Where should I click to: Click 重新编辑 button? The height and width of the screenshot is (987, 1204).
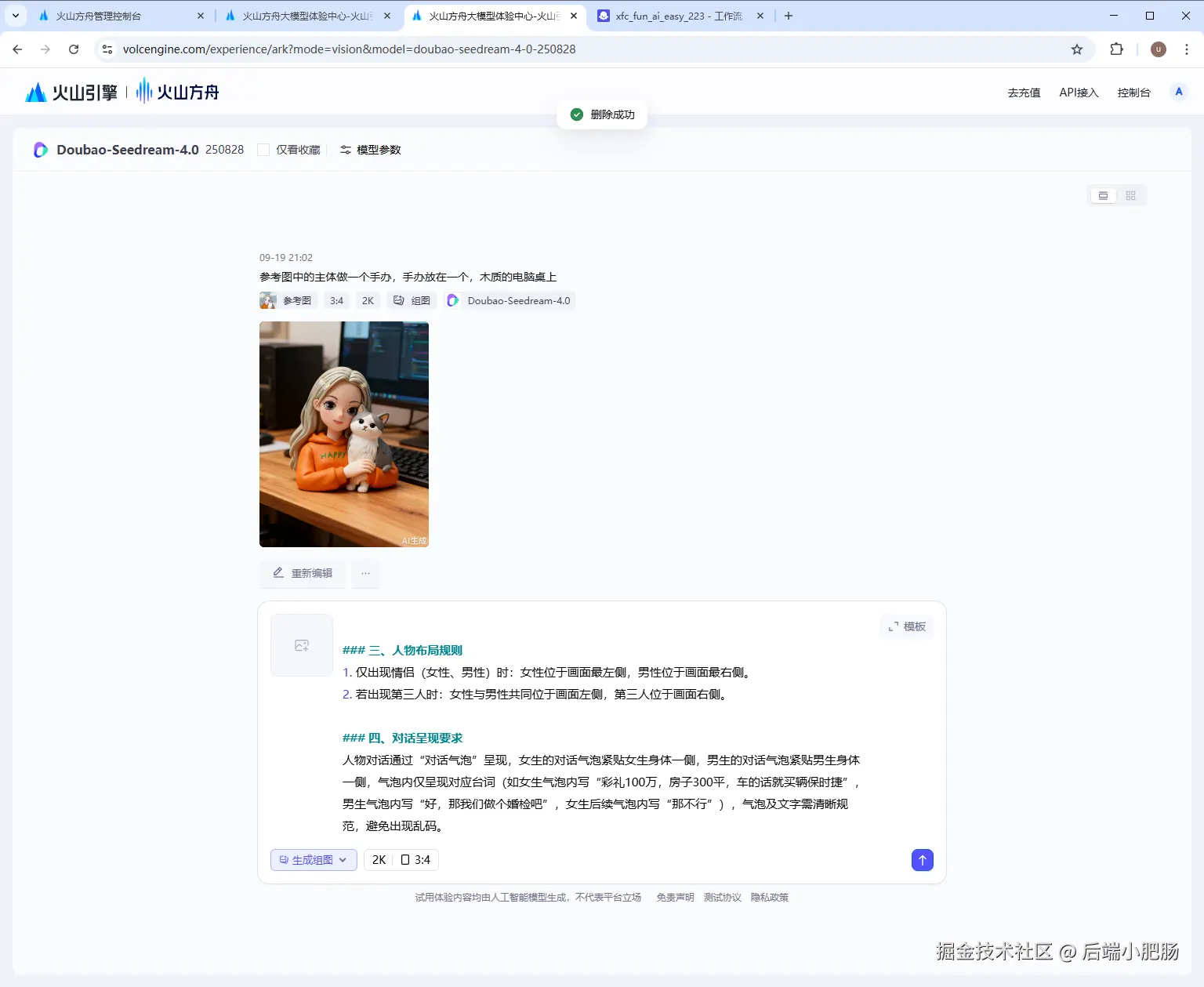[303, 573]
